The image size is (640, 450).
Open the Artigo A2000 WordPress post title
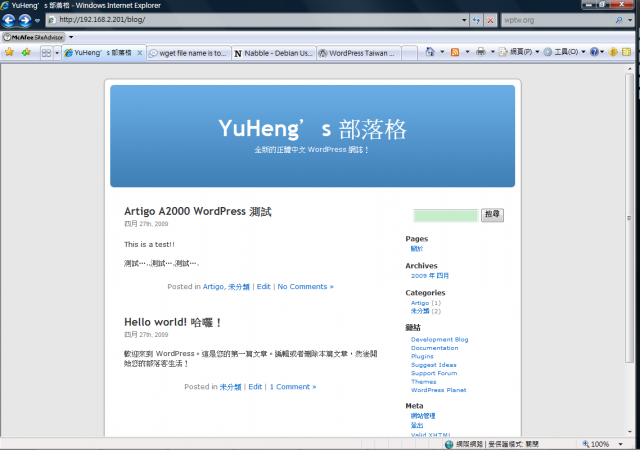pos(198,212)
